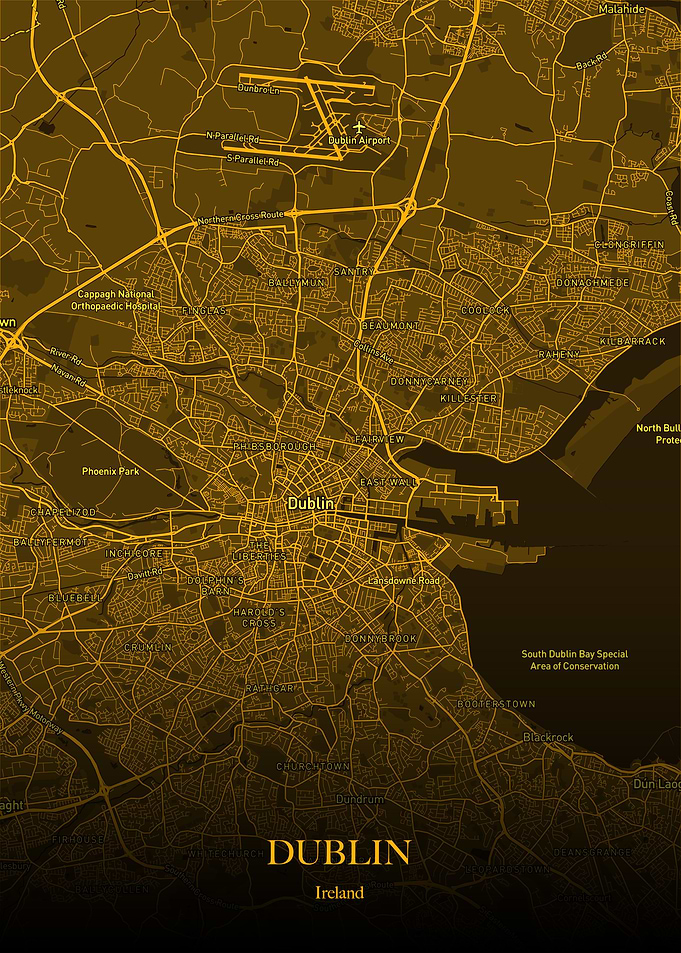Select the 'Lansdowne Road' label
Image resolution: width=681 pixels, height=953 pixels.
click(x=404, y=580)
